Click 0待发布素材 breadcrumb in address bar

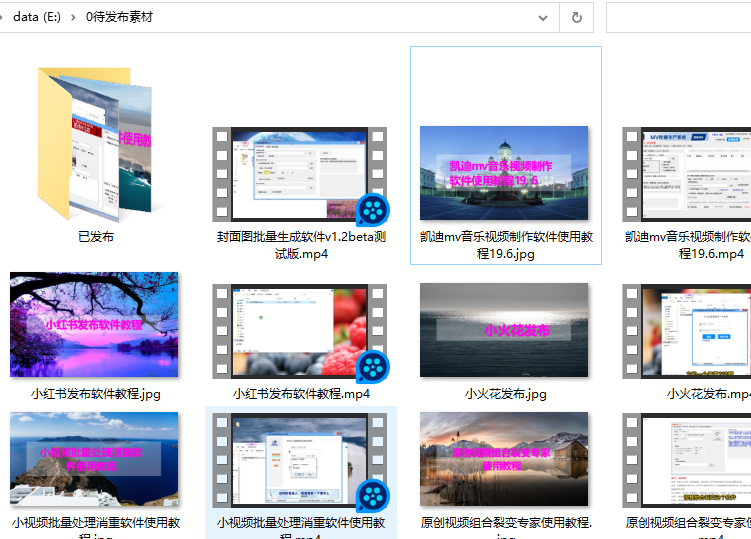click(119, 17)
